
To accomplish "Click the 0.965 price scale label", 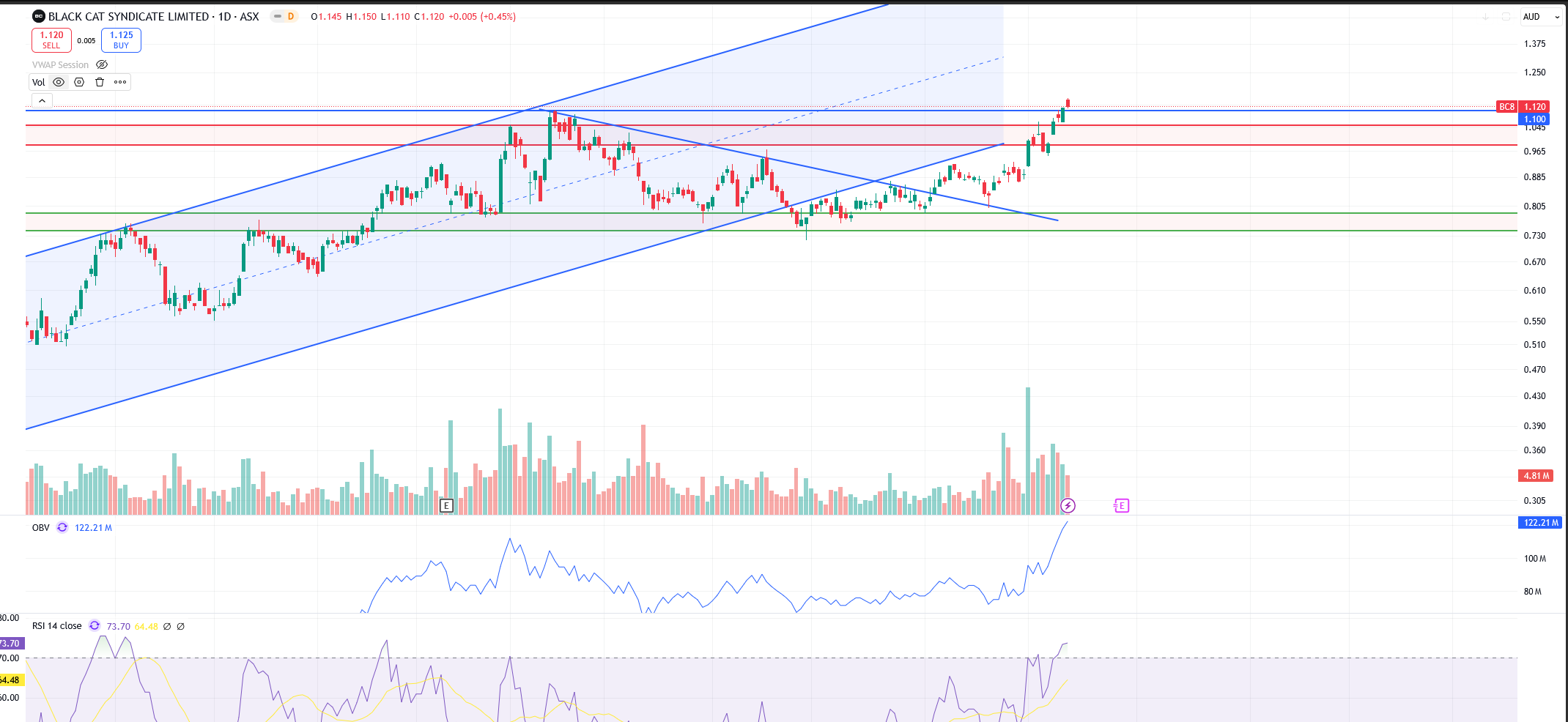I will (1534, 151).
